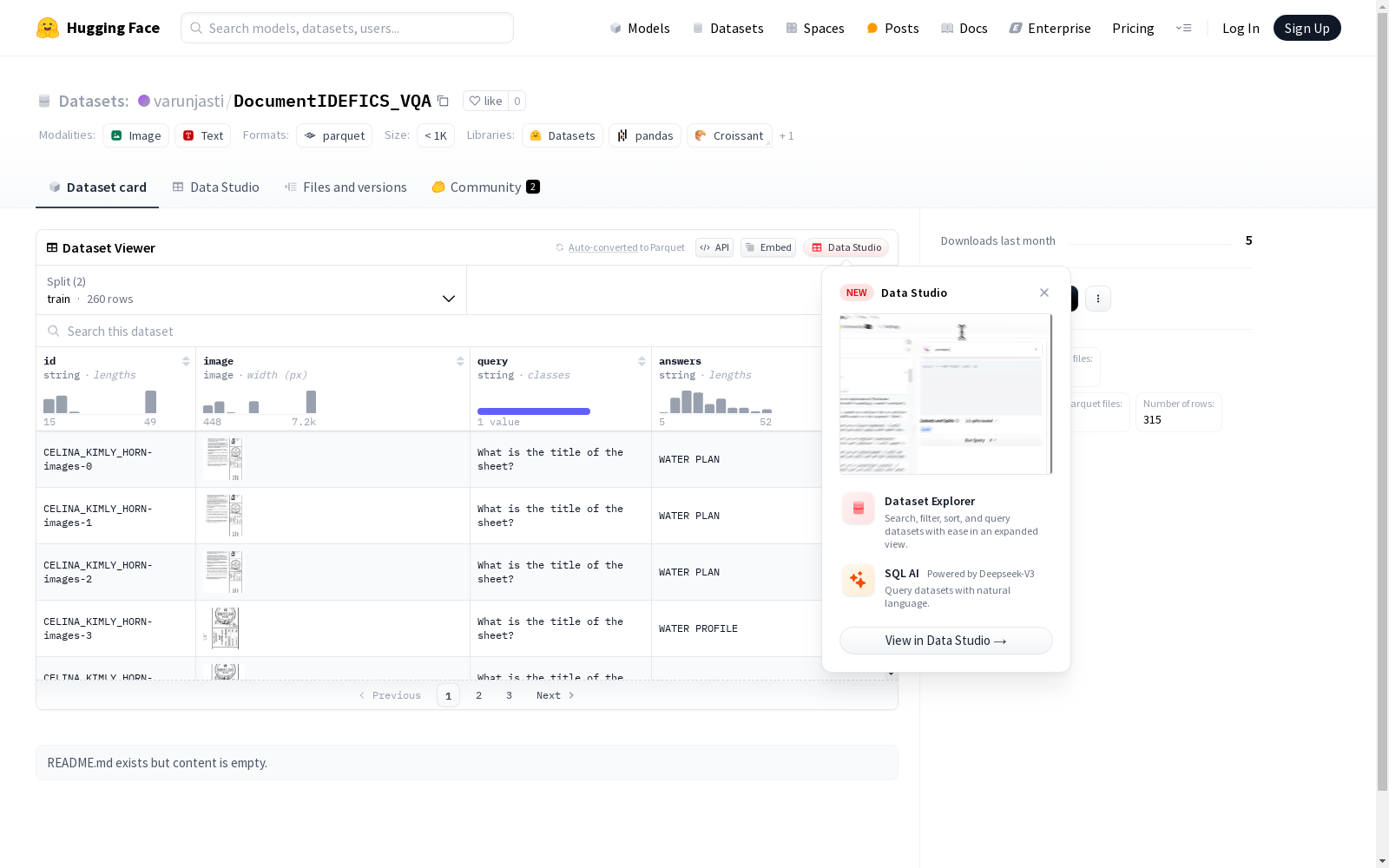Click View in Data Studio button

click(x=946, y=641)
